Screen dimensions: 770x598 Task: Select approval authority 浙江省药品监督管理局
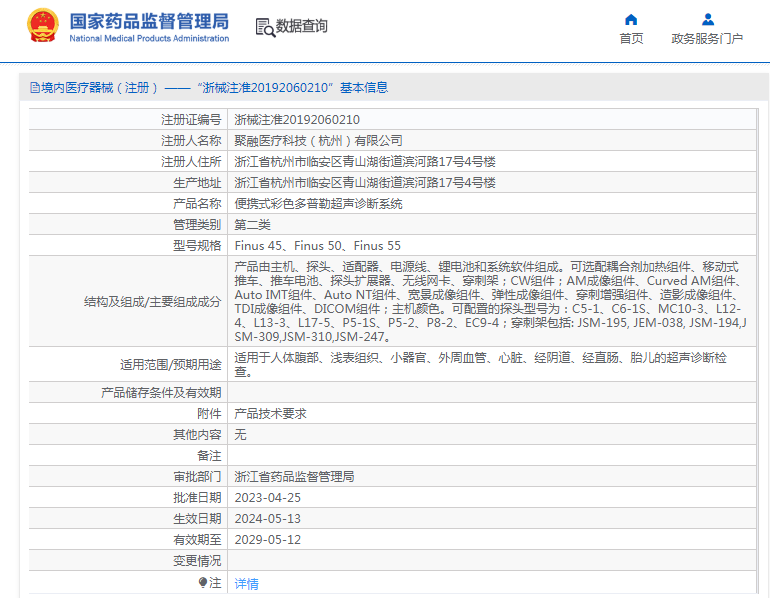click(x=294, y=477)
